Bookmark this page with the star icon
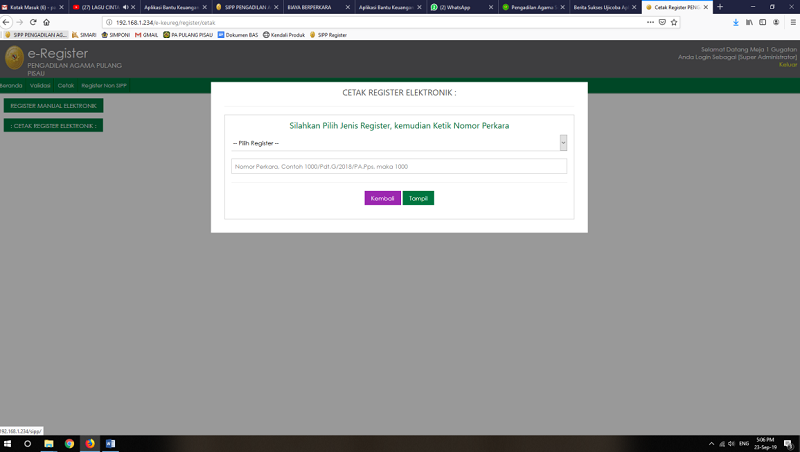 [674, 21]
